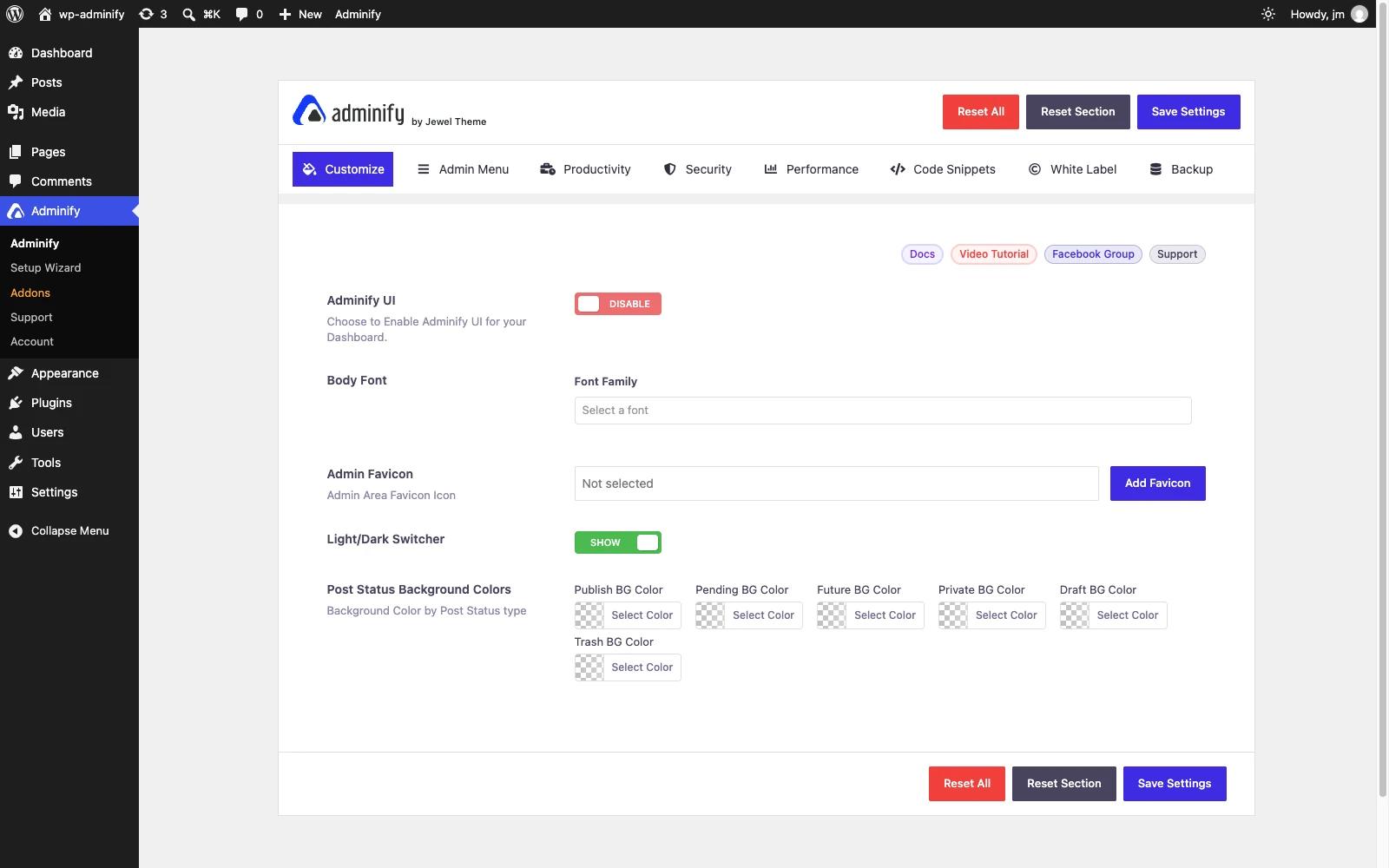
Task: Toggle the Adminify UI Disable switch
Action: tap(617, 304)
